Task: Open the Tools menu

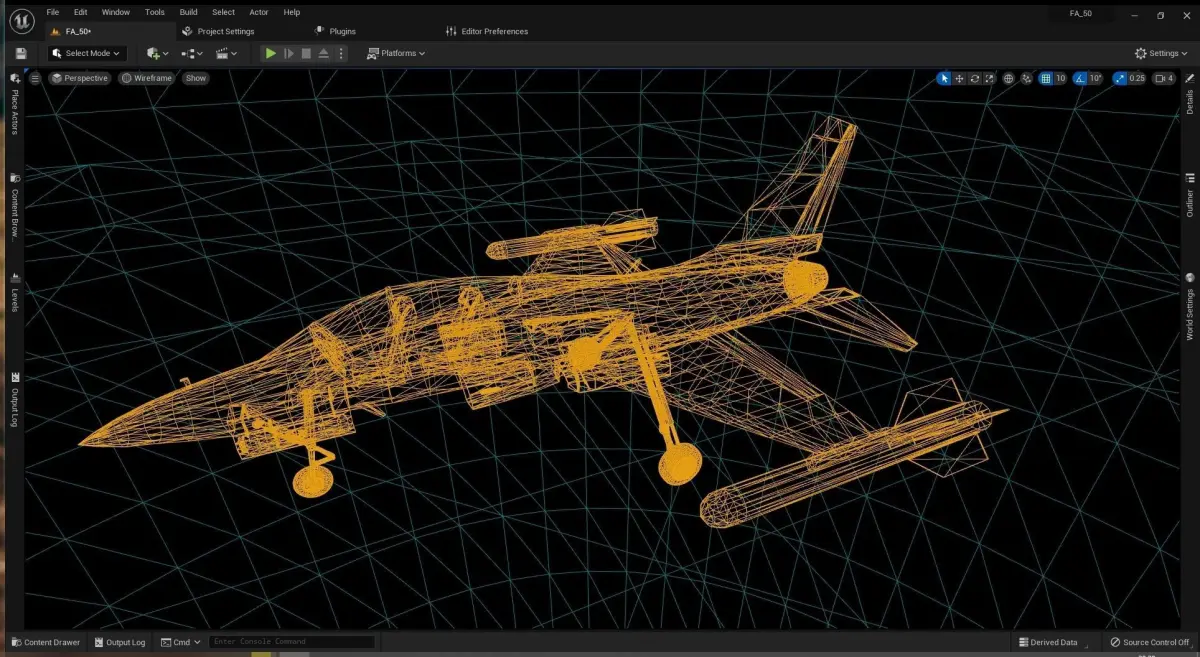Action: tap(154, 12)
